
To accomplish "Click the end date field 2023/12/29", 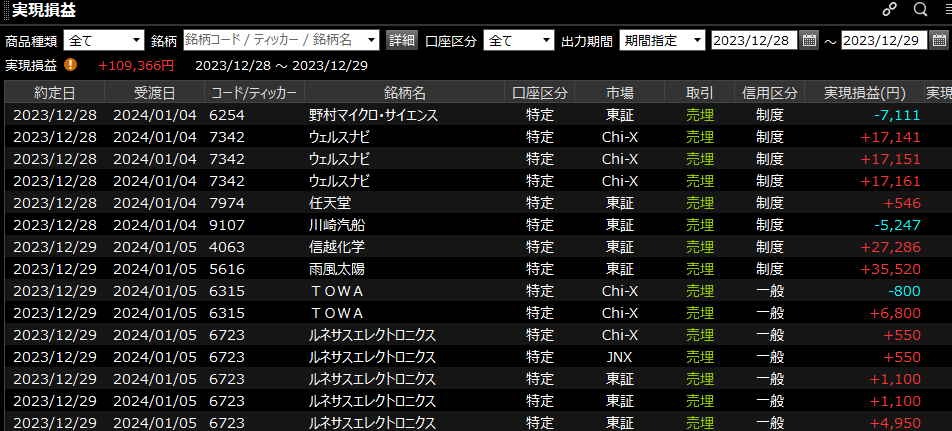I will [884, 41].
